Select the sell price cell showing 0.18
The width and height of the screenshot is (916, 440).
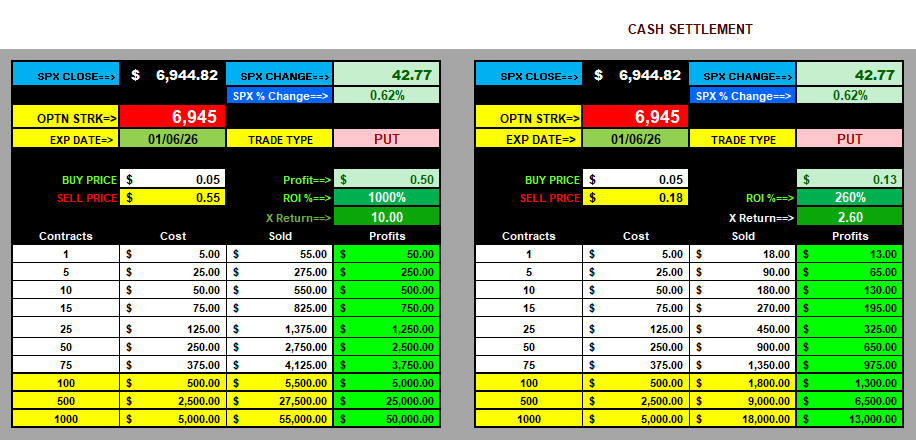pos(635,198)
